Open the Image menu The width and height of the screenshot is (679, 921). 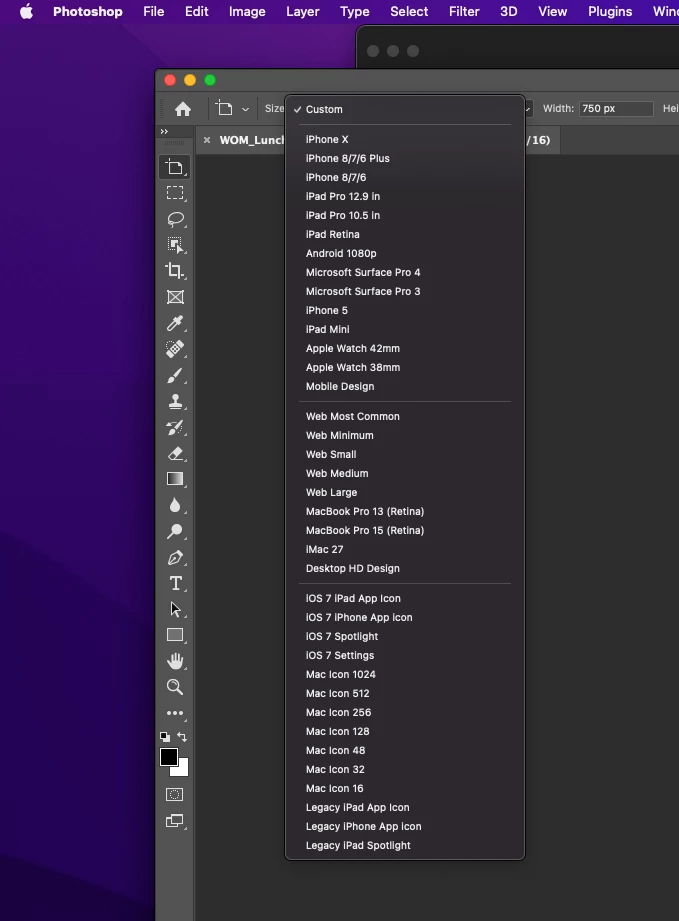click(x=247, y=12)
